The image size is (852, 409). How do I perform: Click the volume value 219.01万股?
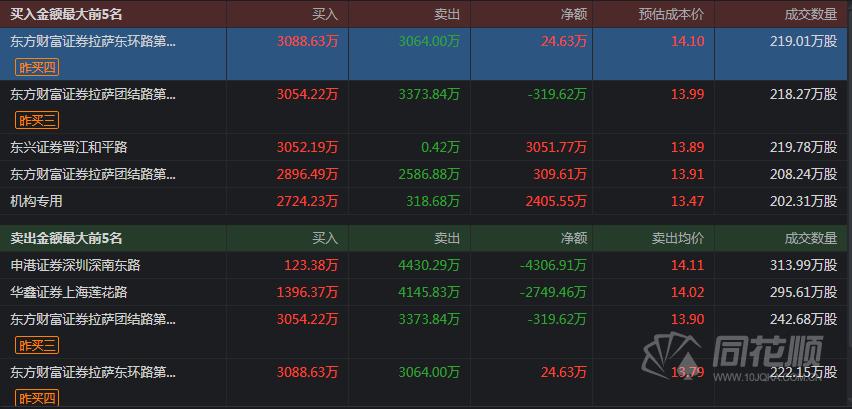804,42
